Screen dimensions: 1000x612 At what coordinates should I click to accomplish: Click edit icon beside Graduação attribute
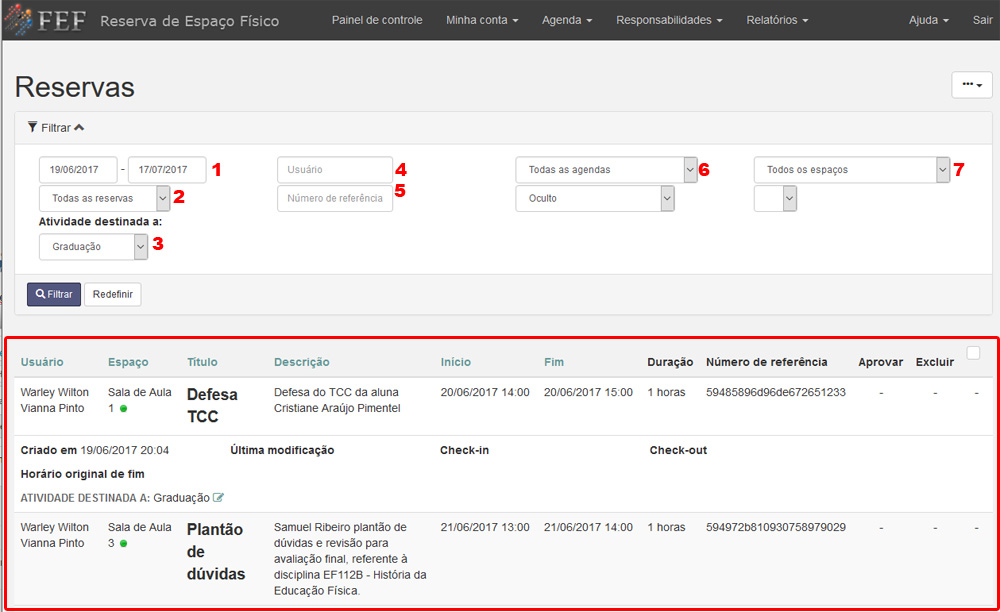(218, 497)
